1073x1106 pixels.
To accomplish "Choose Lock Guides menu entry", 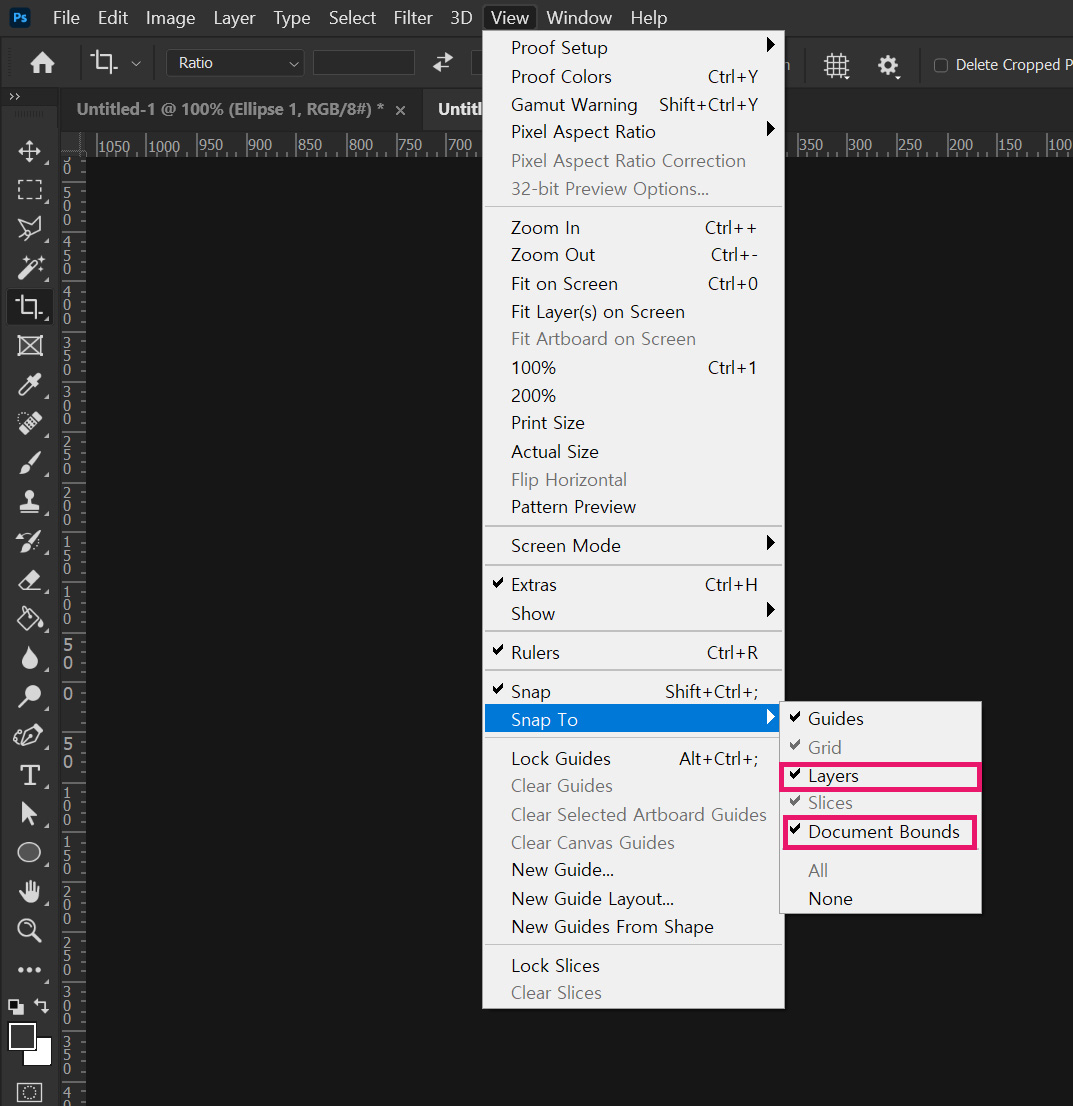I will pos(634,759).
